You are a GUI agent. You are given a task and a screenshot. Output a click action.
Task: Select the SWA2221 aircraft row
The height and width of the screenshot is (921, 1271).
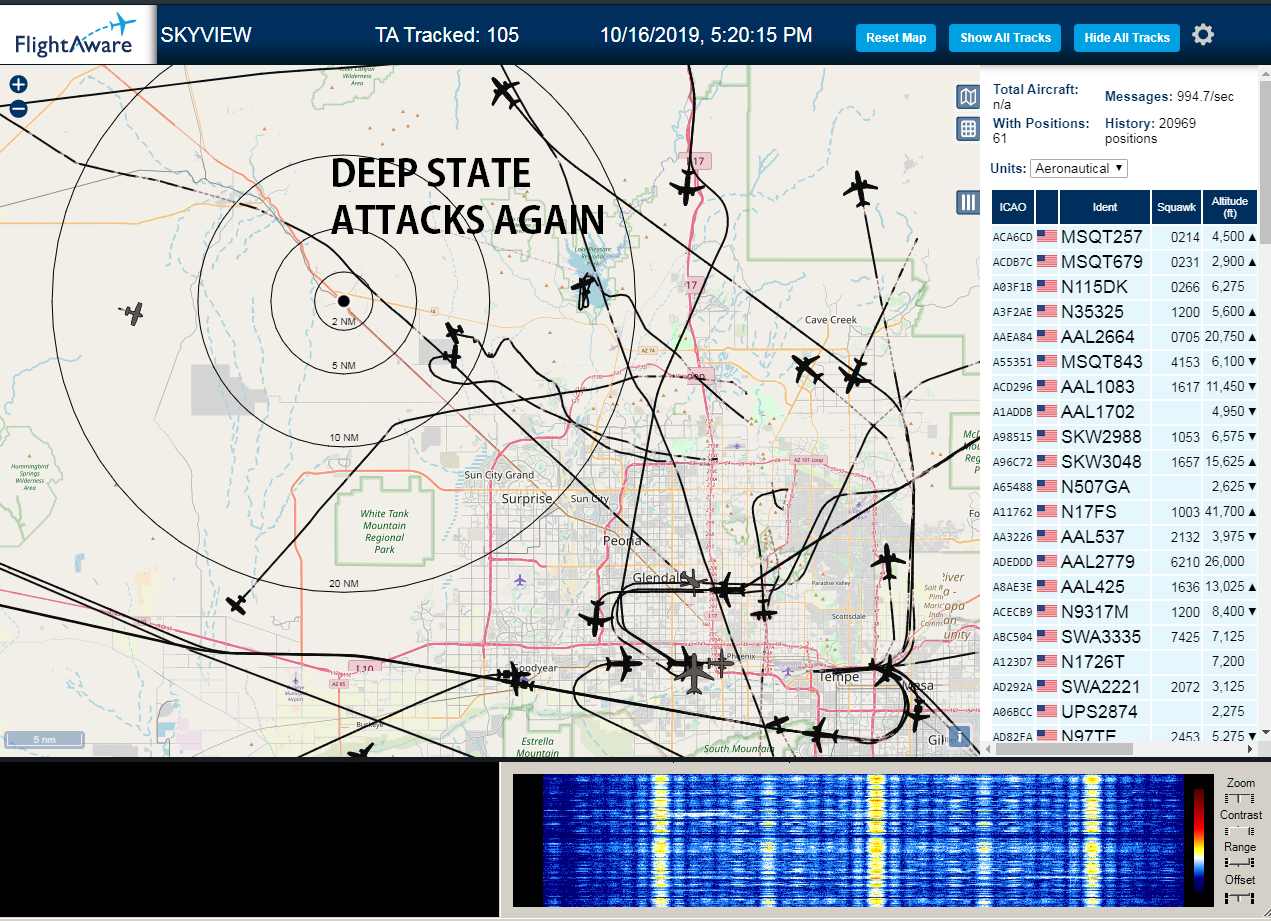(1125, 687)
